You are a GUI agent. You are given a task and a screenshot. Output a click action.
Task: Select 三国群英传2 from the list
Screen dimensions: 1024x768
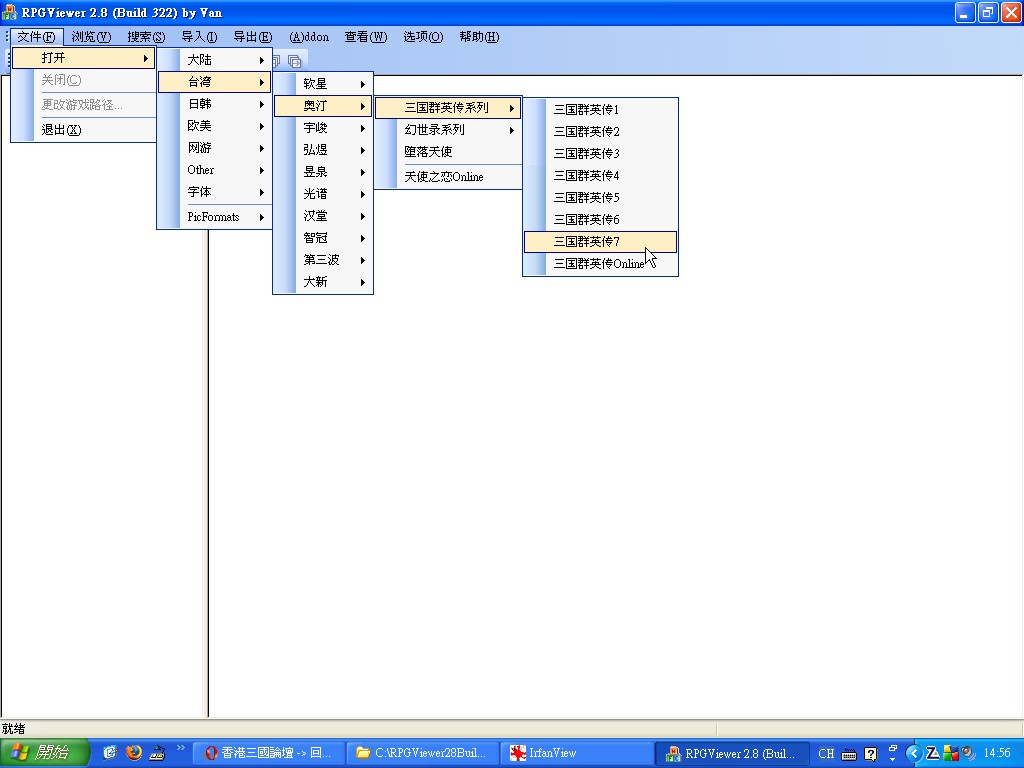click(x=600, y=131)
